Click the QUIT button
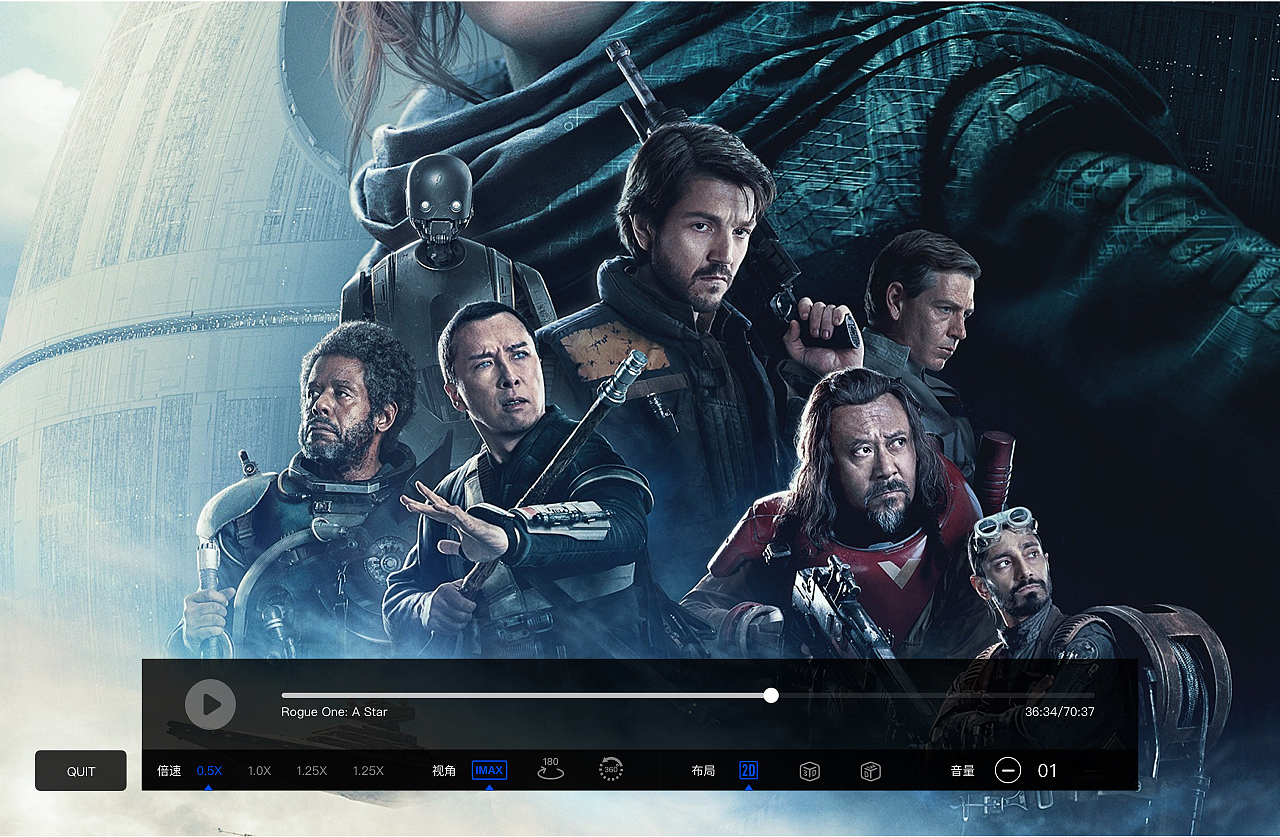The image size is (1280, 837). pyautogui.click(x=81, y=771)
